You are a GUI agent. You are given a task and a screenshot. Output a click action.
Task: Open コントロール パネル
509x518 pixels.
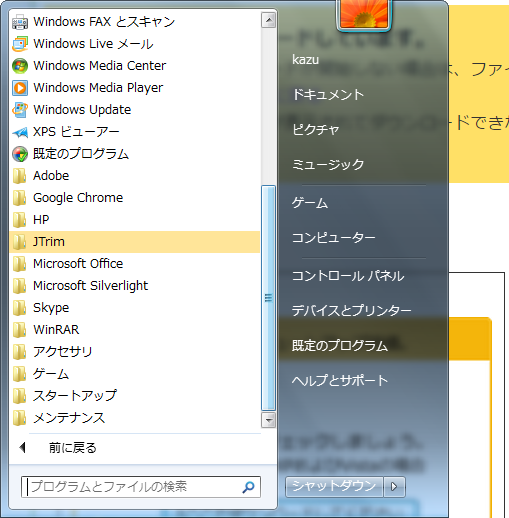click(348, 276)
